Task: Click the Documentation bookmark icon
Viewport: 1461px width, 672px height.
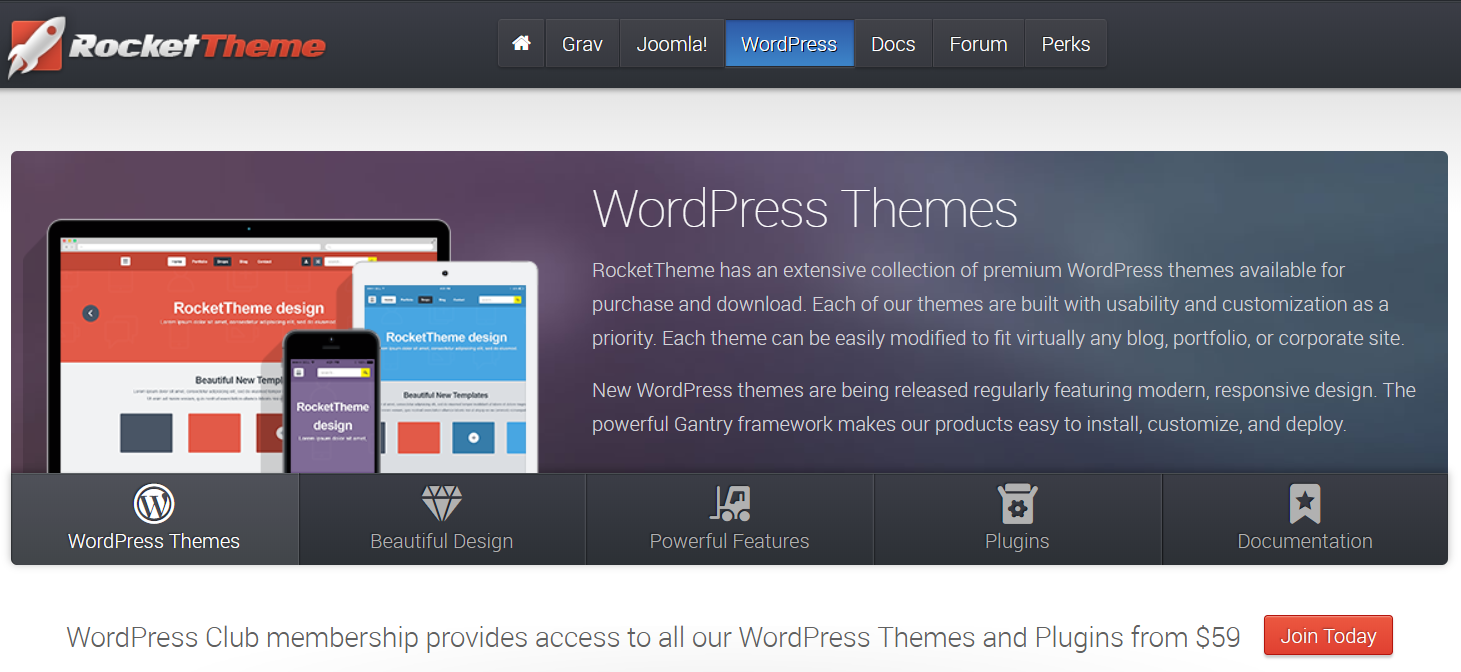Action: [1304, 502]
